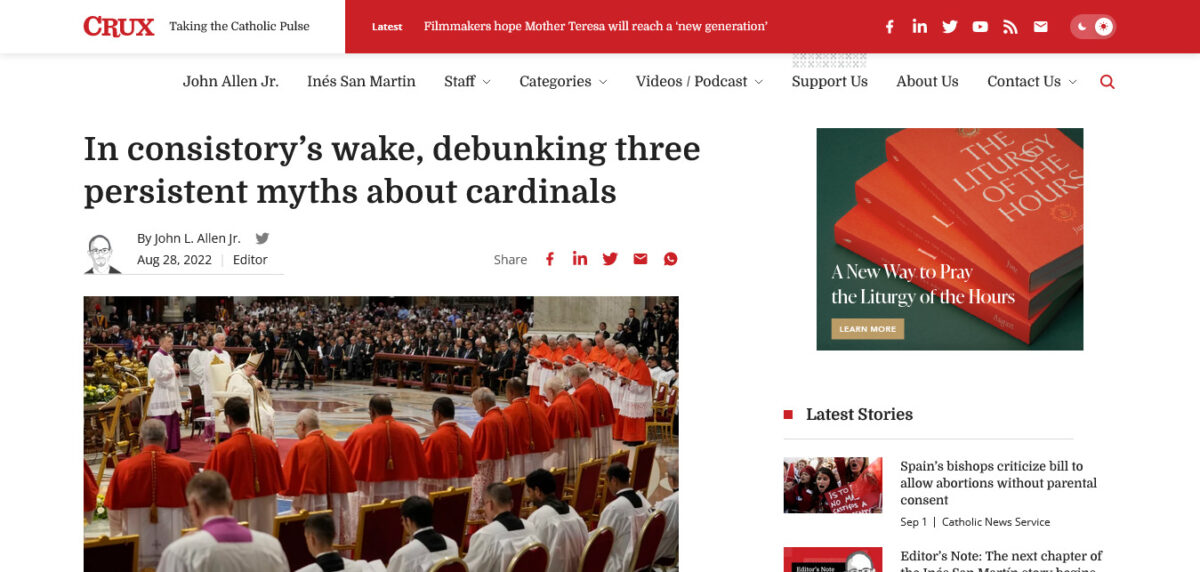Toggle dark/light mode switch
The height and width of the screenshot is (572, 1200).
(x=1092, y=27)
